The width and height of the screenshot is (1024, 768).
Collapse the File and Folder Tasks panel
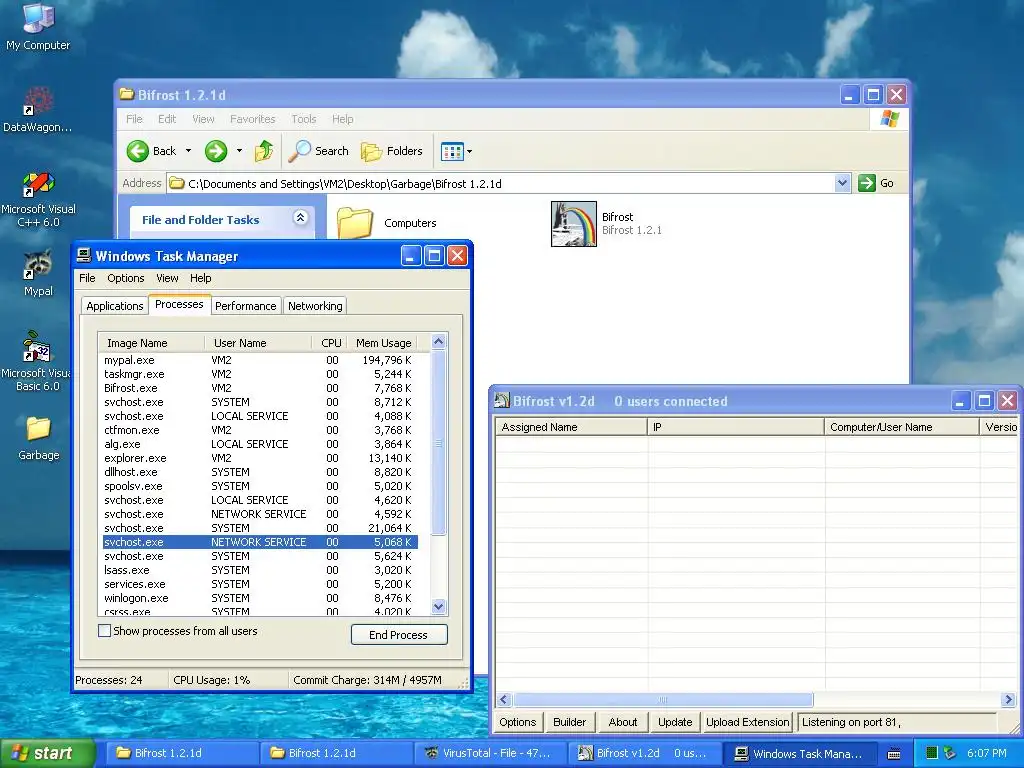[300, 218]
